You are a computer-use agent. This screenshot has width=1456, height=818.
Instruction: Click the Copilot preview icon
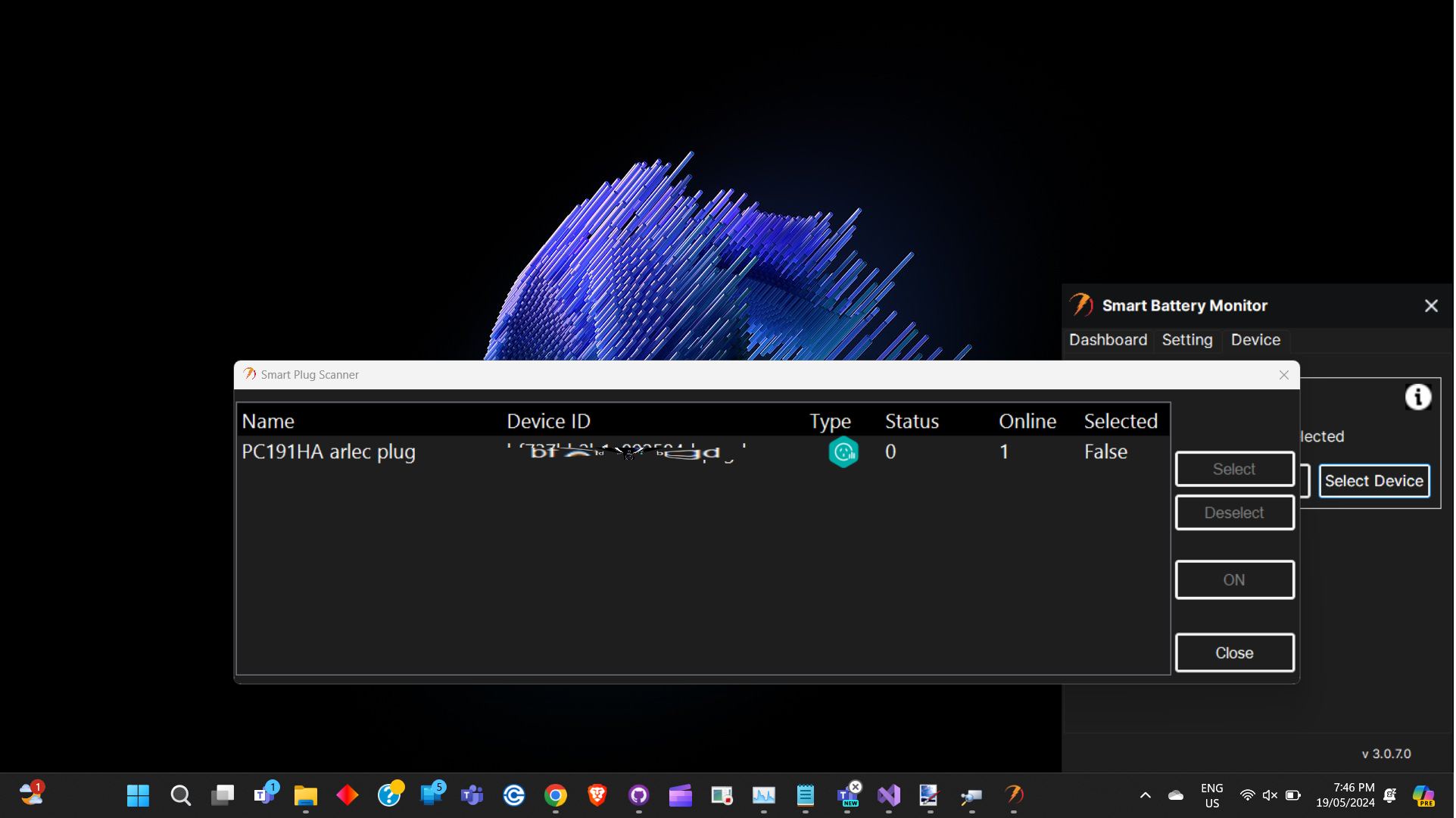click(x=1423, y=795)
